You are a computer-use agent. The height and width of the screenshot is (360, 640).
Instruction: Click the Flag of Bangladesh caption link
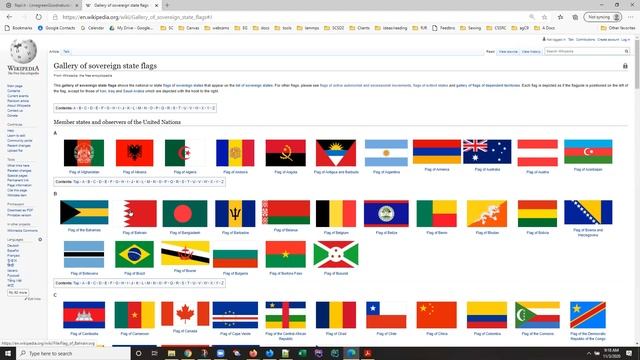(x=185, y=233)
